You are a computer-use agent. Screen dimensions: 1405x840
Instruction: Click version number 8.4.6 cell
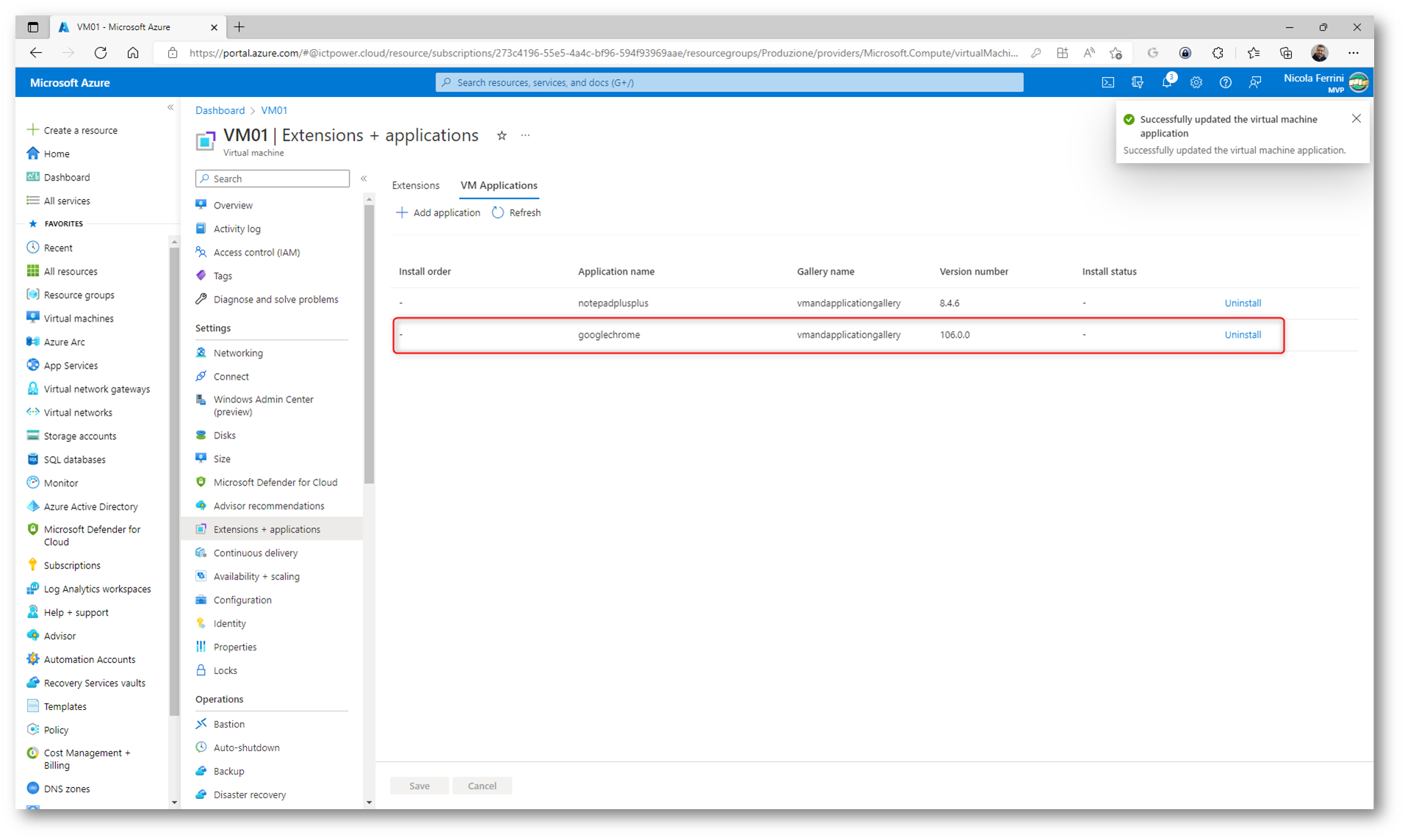(950, 303)
